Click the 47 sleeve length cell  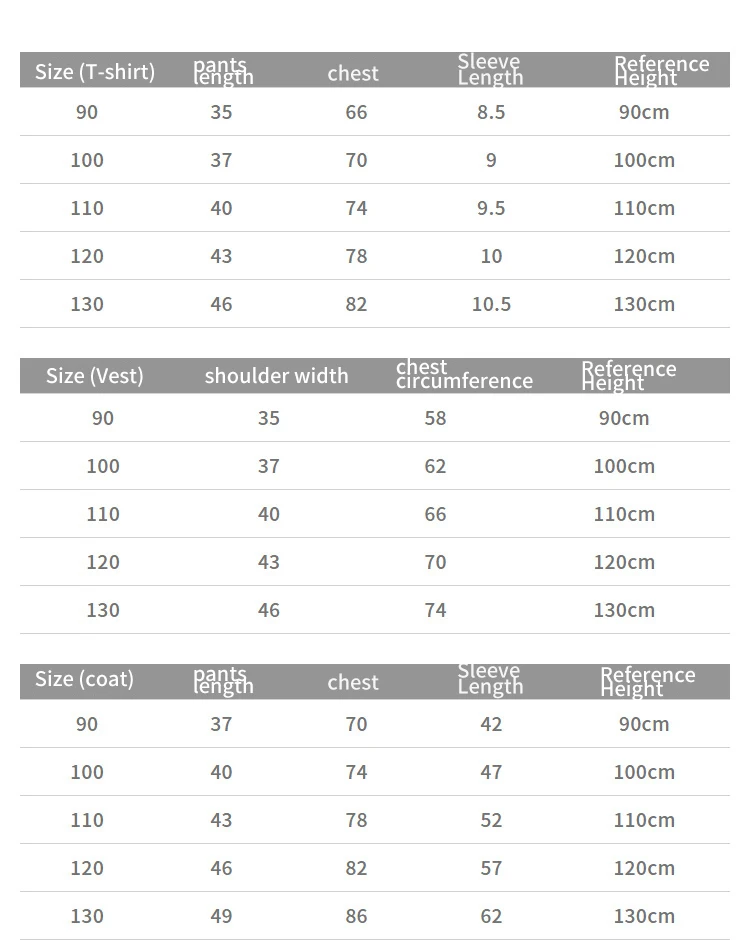[x=491, y=772]
